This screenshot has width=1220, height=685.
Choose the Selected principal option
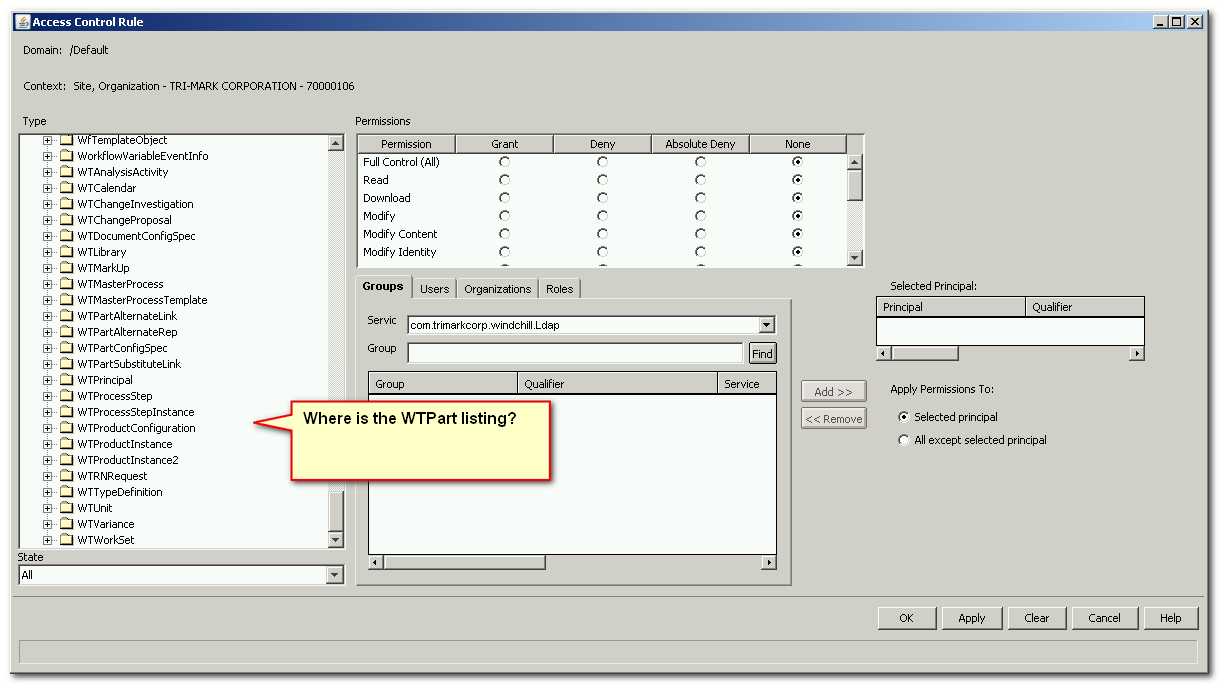[x=904, y=417]
